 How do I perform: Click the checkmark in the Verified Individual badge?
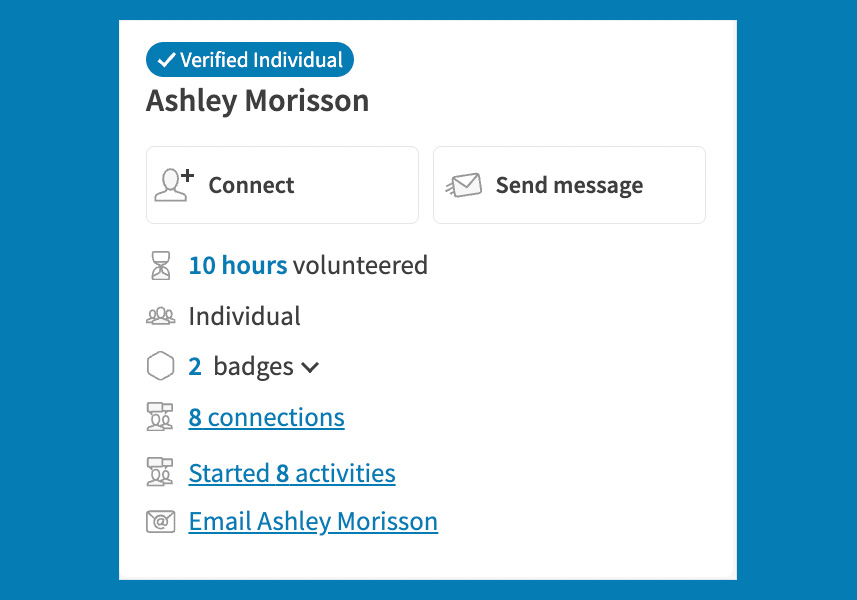coord(168,59)
